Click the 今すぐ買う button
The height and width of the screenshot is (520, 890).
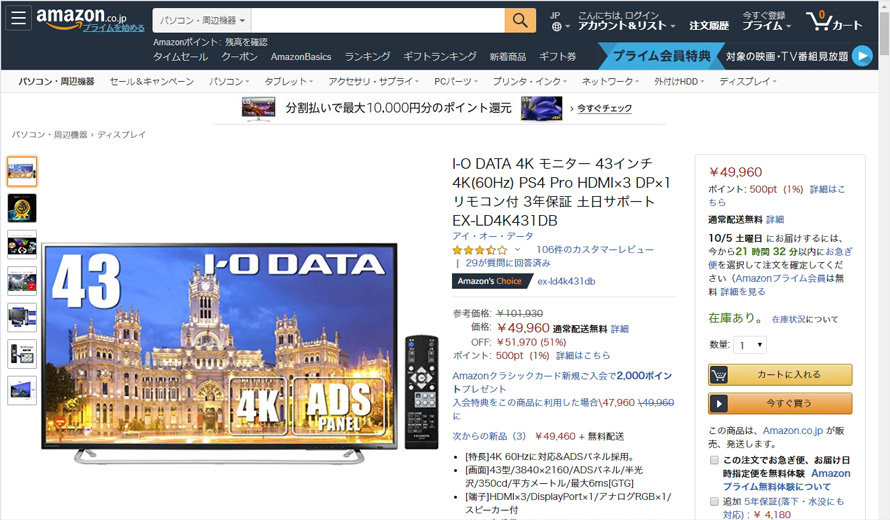pos(780,404)
